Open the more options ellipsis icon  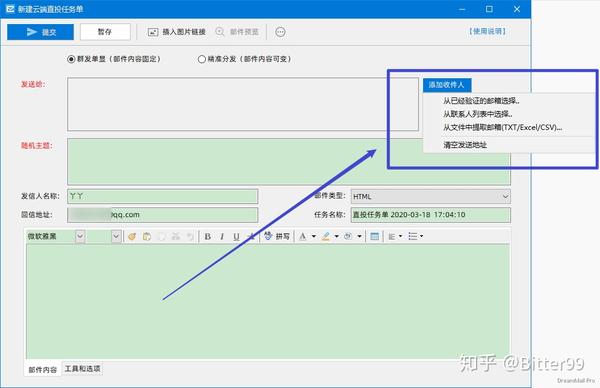click(x=280, y=32)
